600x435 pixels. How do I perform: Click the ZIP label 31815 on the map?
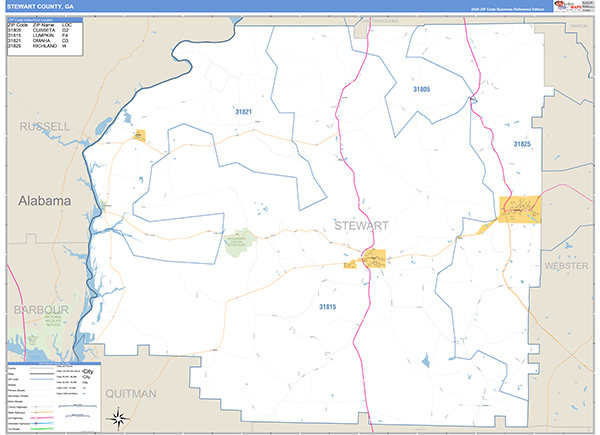(x=328, y=307)
